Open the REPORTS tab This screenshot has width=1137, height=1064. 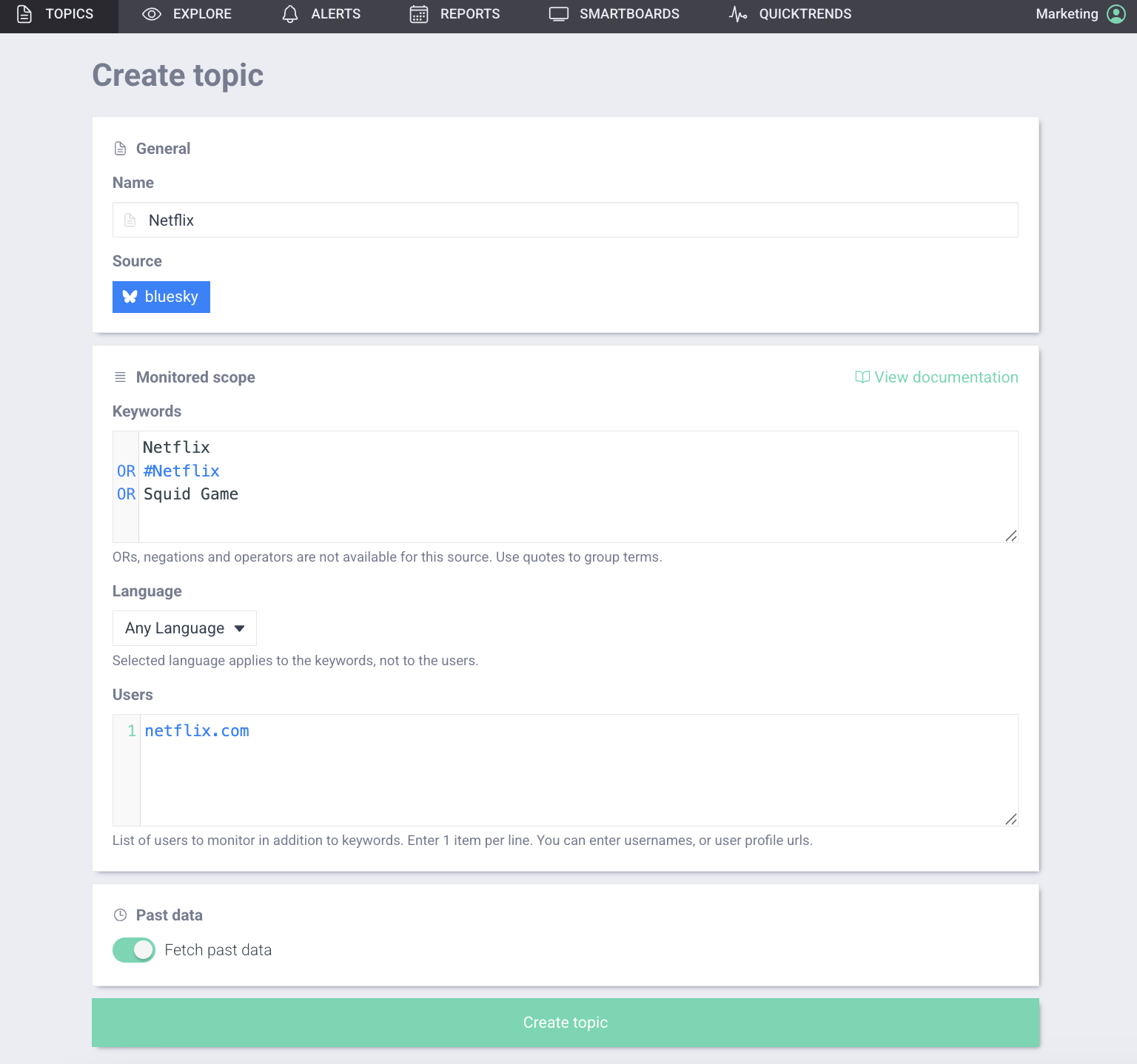point(455,14)
